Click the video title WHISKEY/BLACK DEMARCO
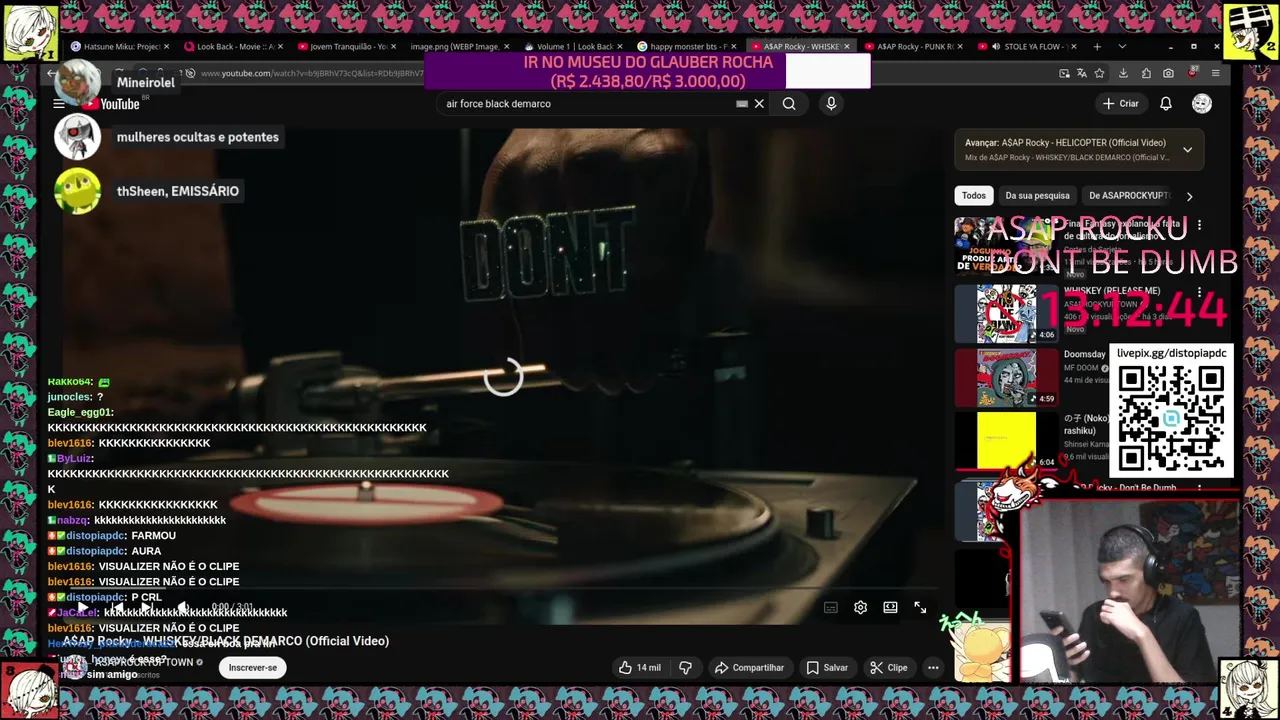 226,641
